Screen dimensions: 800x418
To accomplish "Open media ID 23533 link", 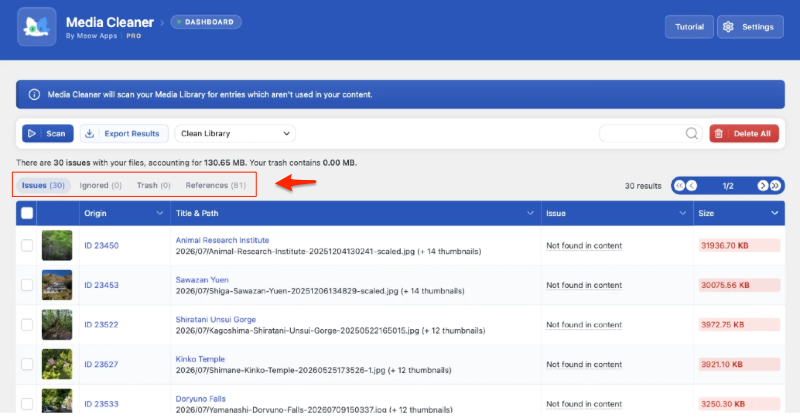I will pyautogui.click(x=101, y=404).
